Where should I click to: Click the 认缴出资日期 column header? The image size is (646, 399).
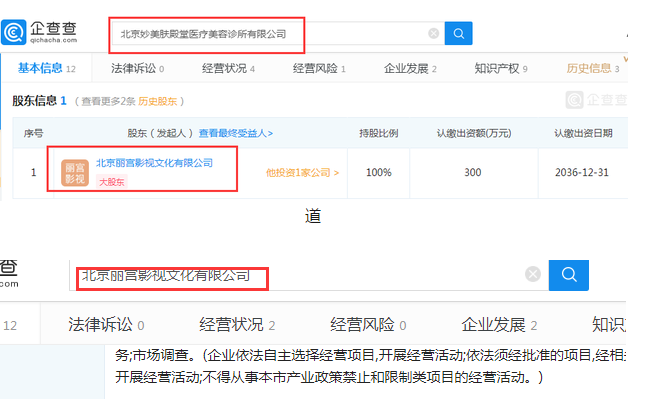(583, 133)
